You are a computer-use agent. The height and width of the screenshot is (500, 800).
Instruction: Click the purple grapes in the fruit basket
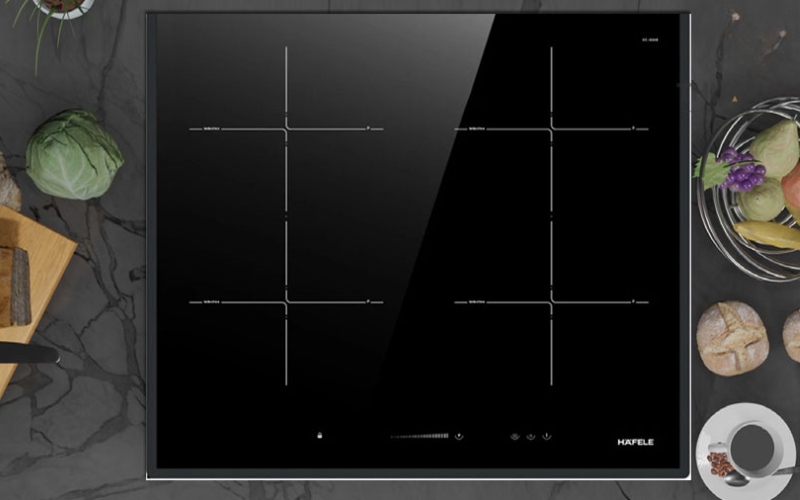tap(742, 171)
